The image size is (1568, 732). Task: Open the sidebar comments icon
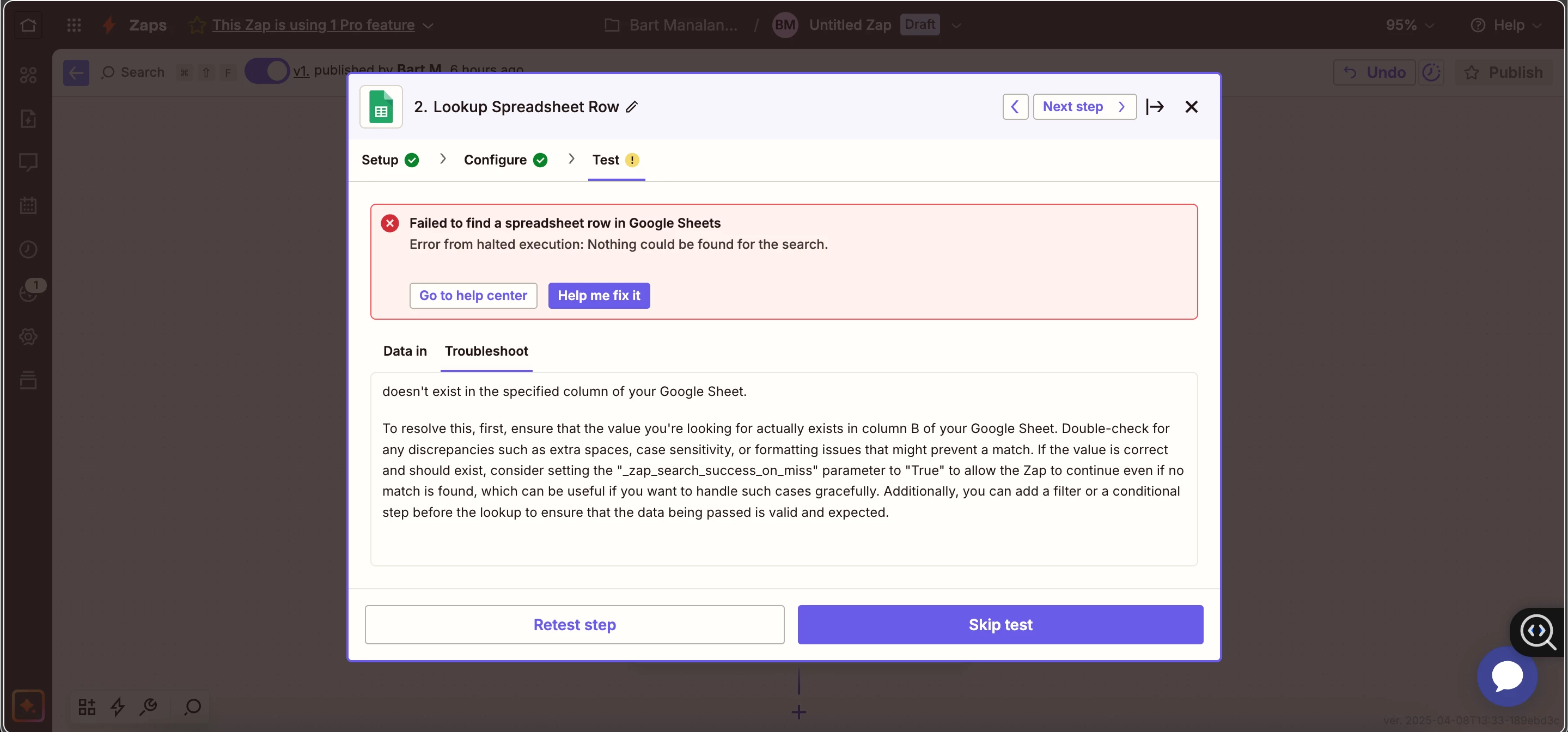(x=28, y=162)
